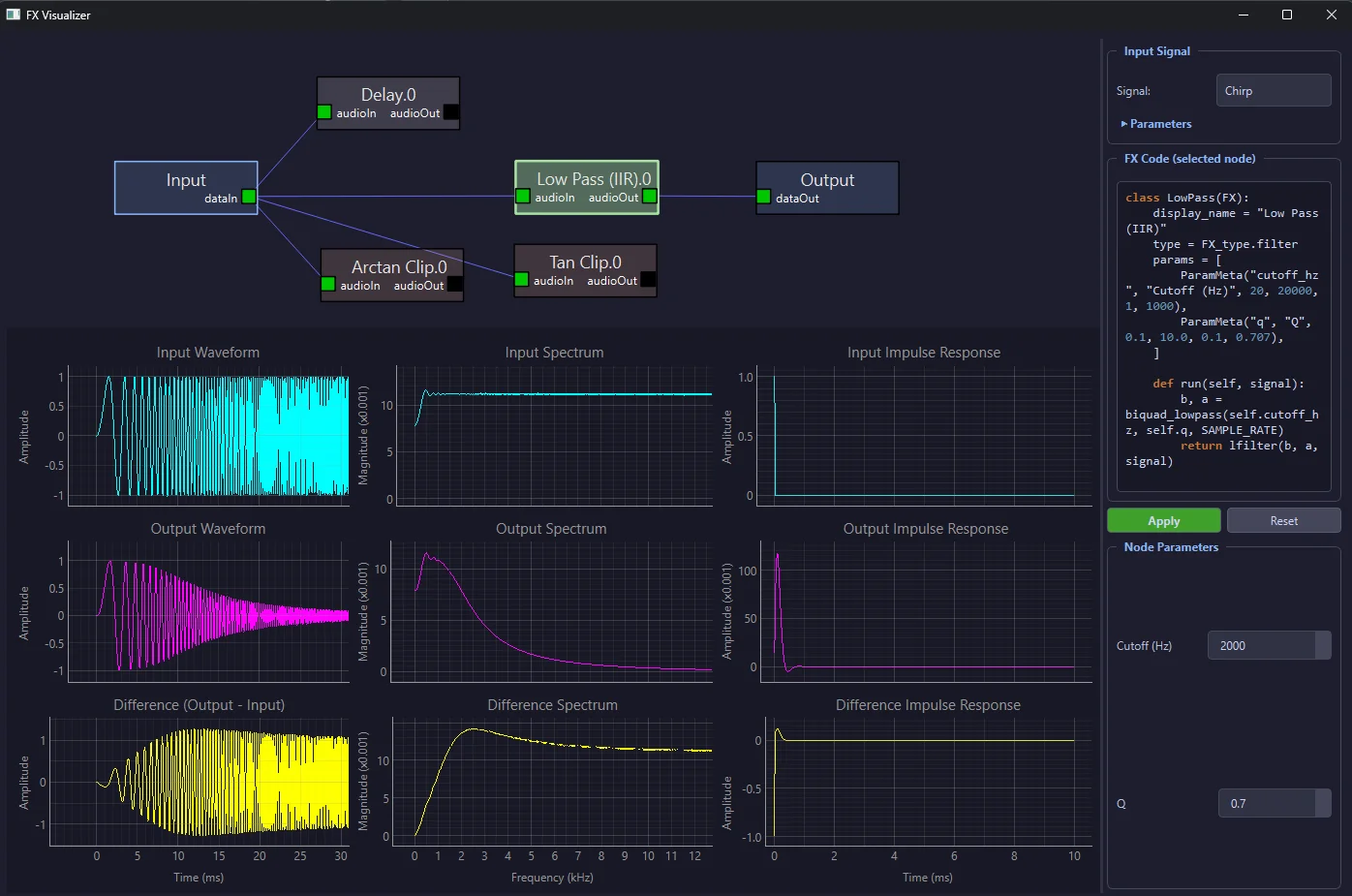Click the Low Pass (IIR).0 audioOut port

650,197
